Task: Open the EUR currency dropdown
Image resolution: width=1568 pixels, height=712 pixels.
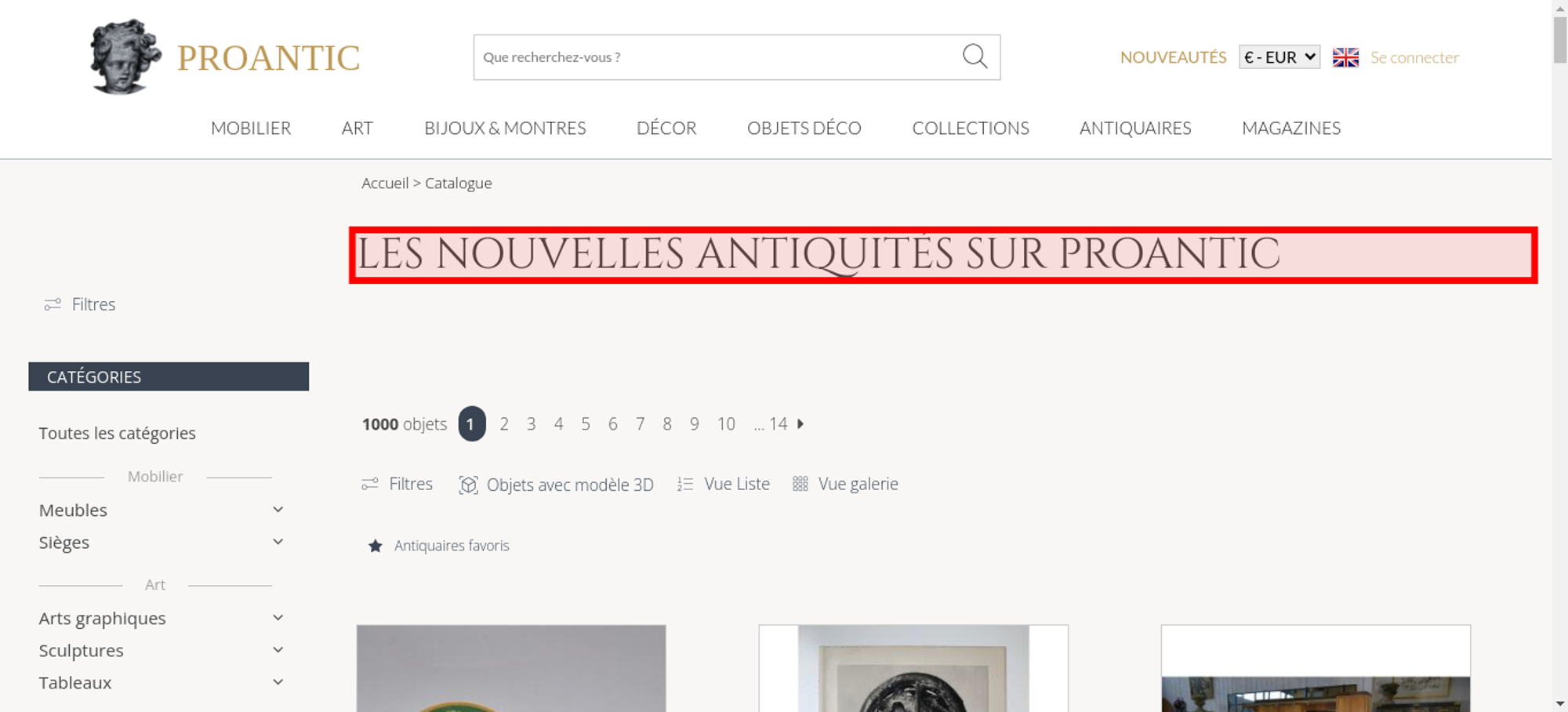Action: click(x=1279, y=57)
